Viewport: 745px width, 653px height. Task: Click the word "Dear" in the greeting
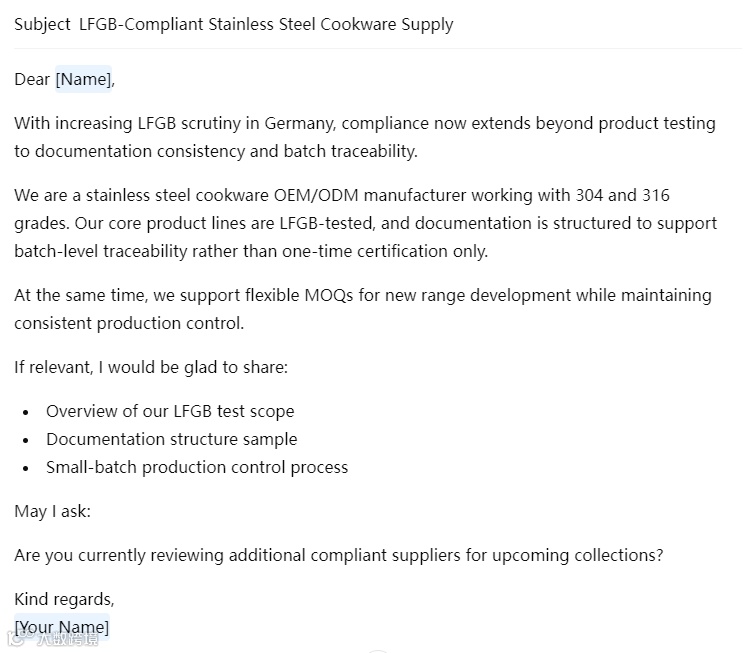click(32, 80)
